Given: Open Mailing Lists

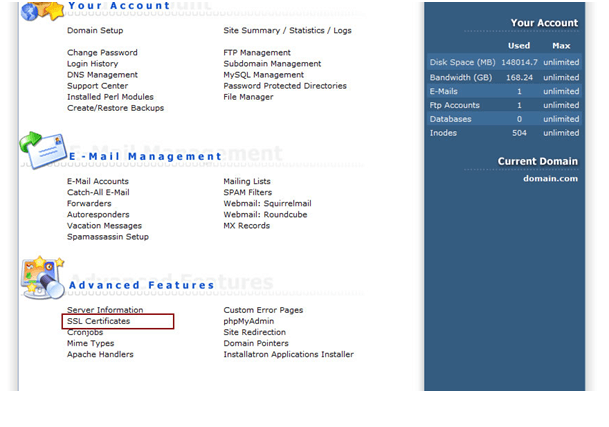Looking at the screenshot, I should tap(247, 181).
